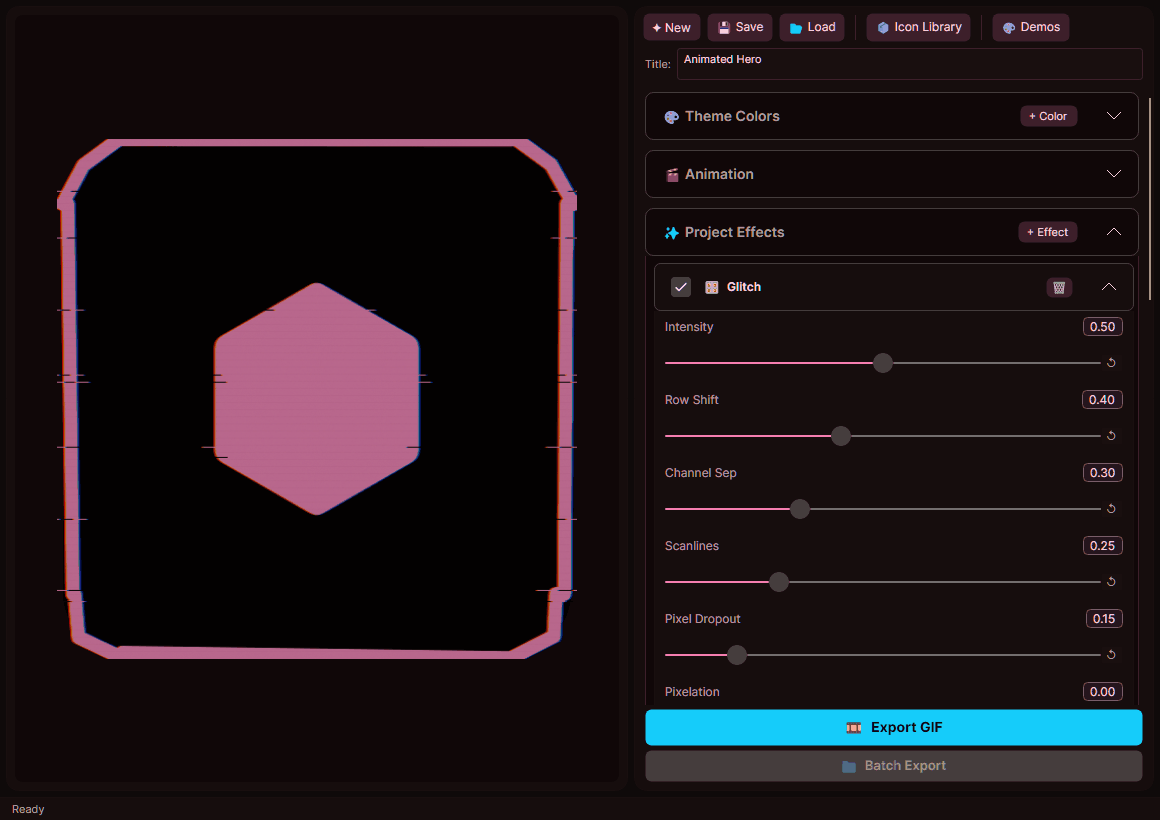1160x820 pixels.
Task: Load a project file
Action: (x=811, y=27)
